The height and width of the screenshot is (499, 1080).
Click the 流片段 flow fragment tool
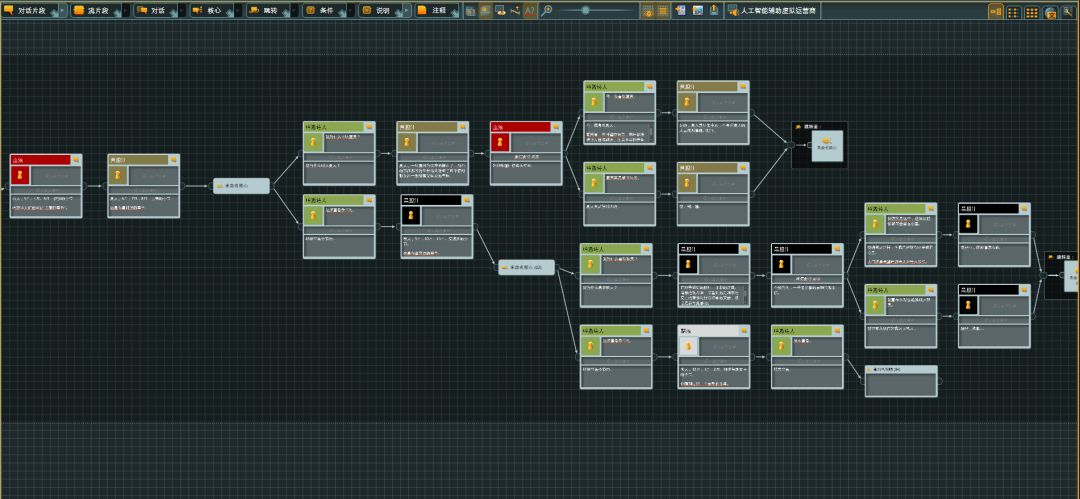(x=94, y=10)
